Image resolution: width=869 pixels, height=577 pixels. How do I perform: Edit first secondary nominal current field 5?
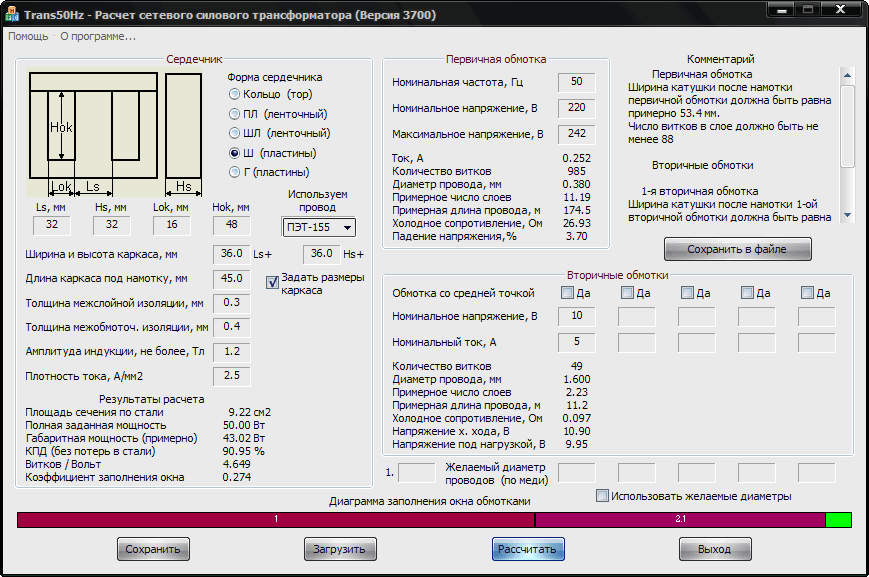click(x=576, y=343)
